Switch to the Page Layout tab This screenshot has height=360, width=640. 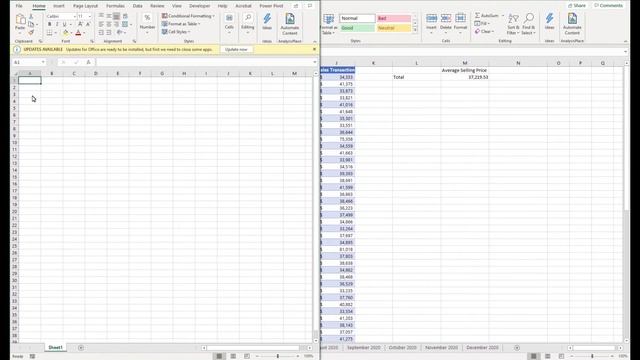85,6
